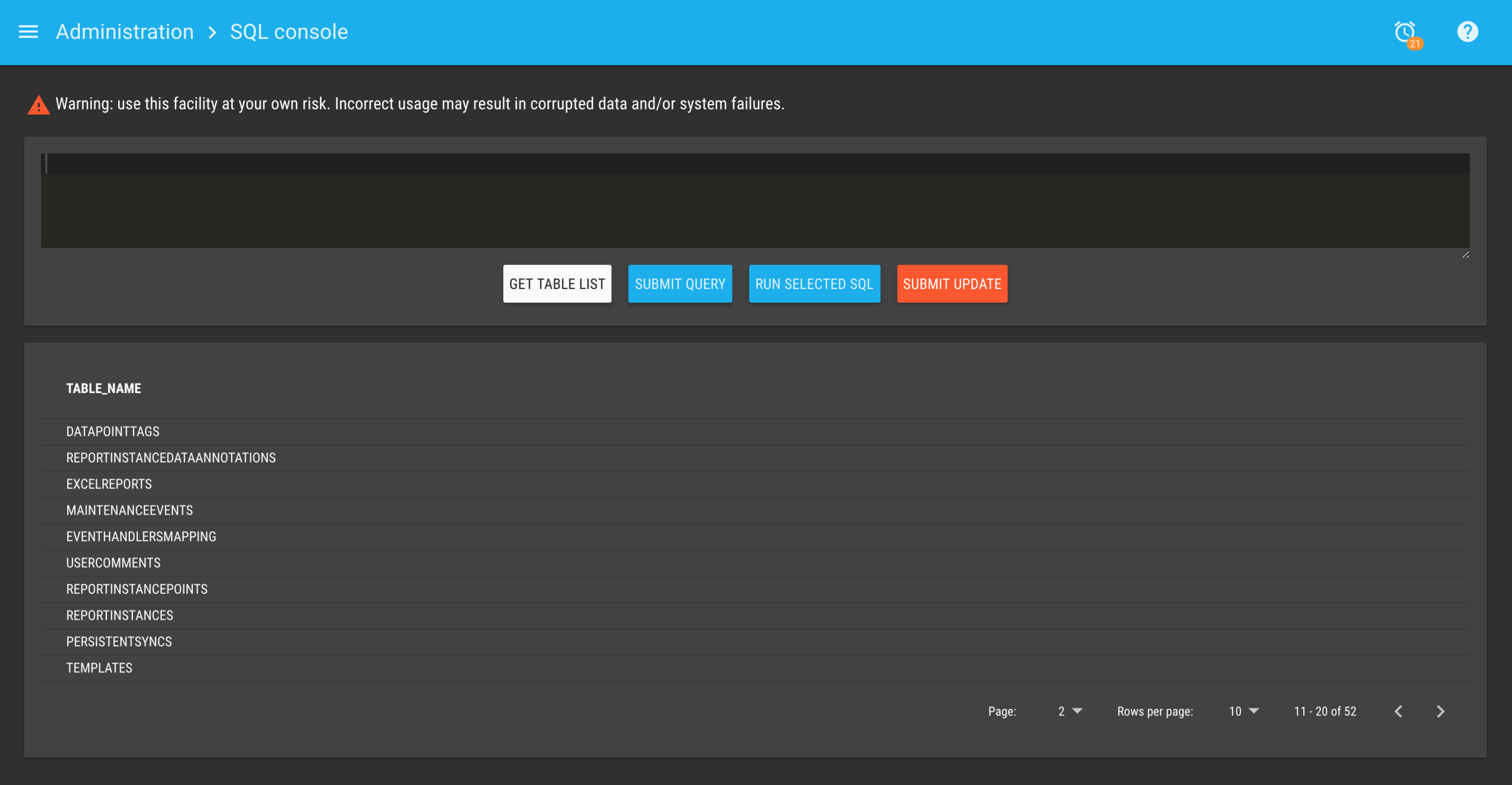Click the SUBMIT UPDATE button
Image resolution: width=1512 pixels, height=785 pixels.
(952, 284)
